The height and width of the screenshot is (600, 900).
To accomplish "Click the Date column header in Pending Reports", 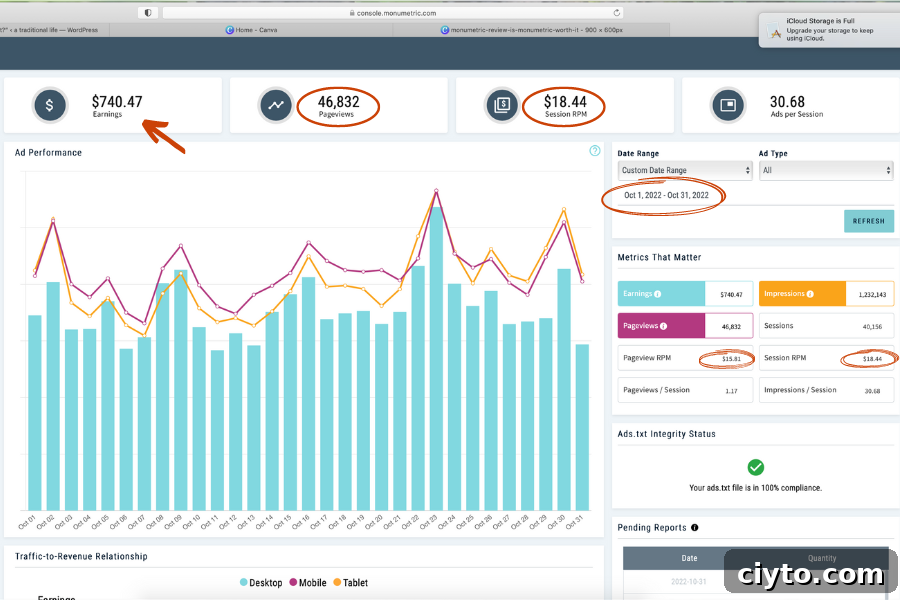I will (689, 558).
